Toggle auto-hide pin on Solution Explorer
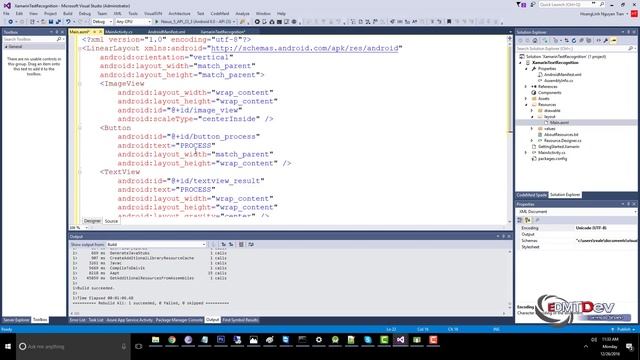This screenshot has width=640, height=360. coord(629,32)
